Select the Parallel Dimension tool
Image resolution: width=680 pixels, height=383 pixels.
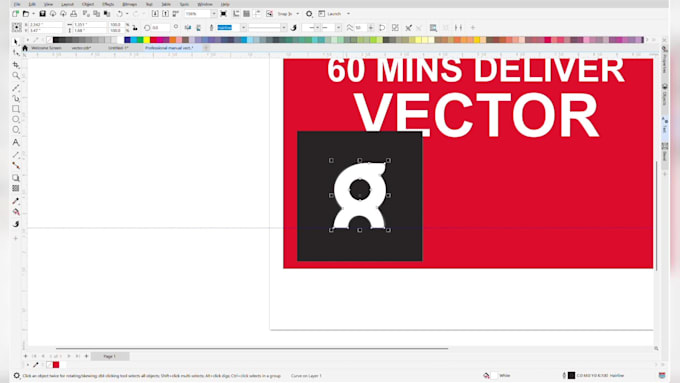(16, 155)
